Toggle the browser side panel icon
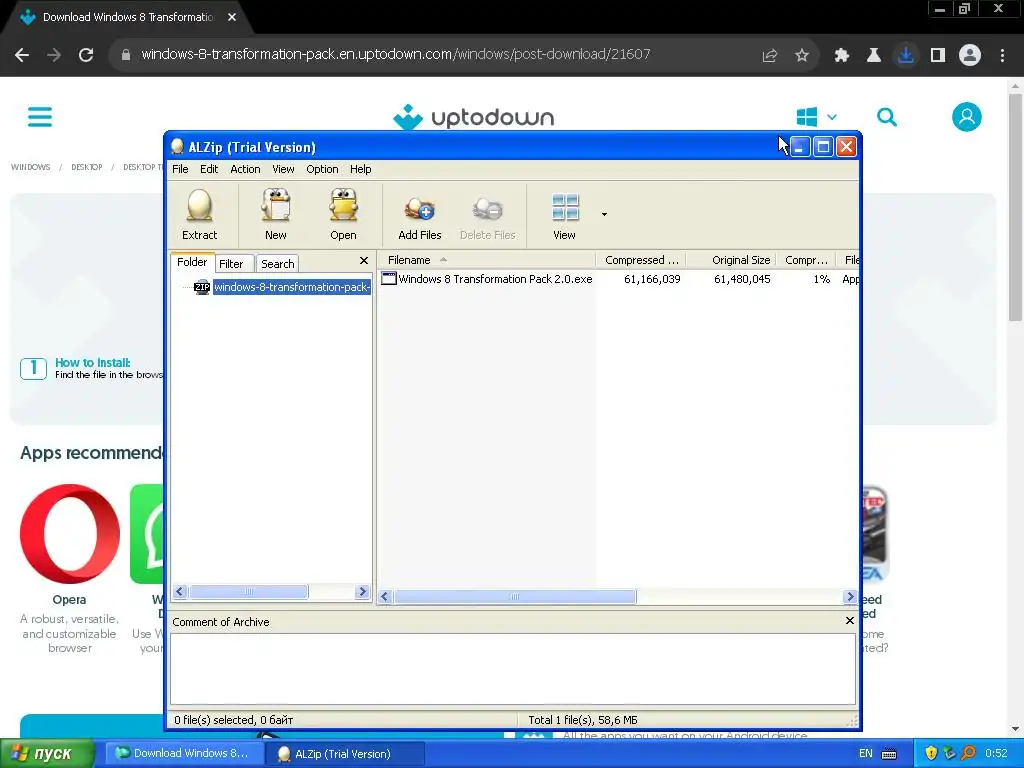 (938, 56)
